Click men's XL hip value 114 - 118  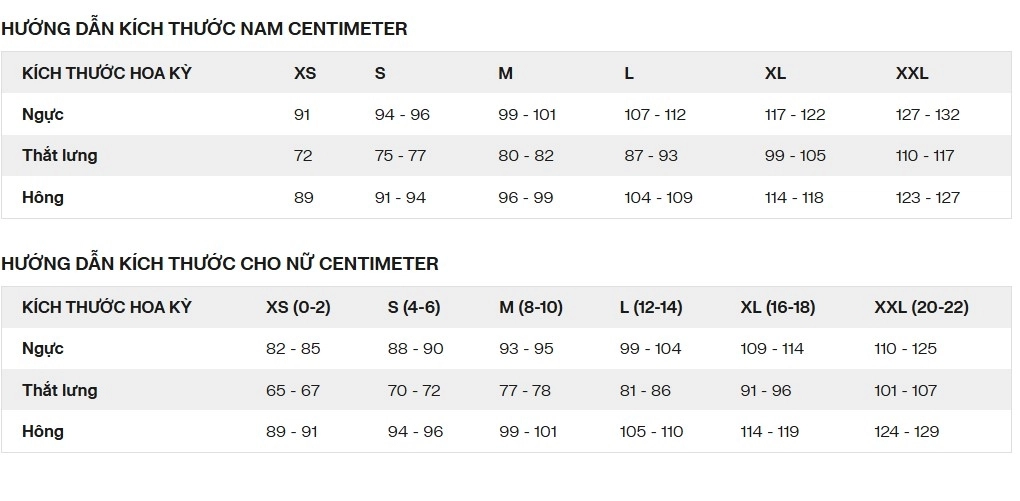tap(794, 197)
